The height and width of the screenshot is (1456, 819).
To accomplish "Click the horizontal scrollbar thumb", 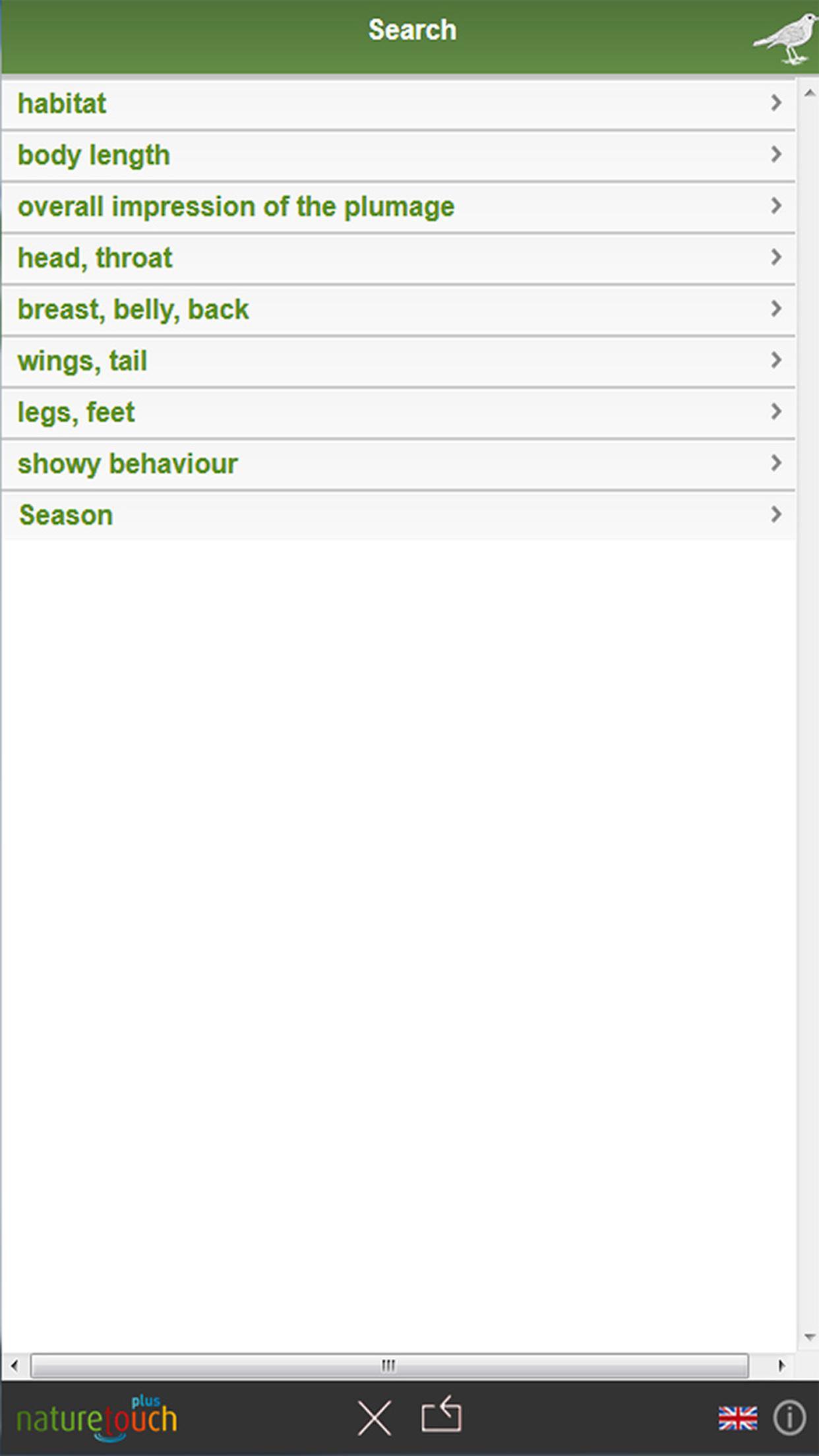I will coord(389,1365).
